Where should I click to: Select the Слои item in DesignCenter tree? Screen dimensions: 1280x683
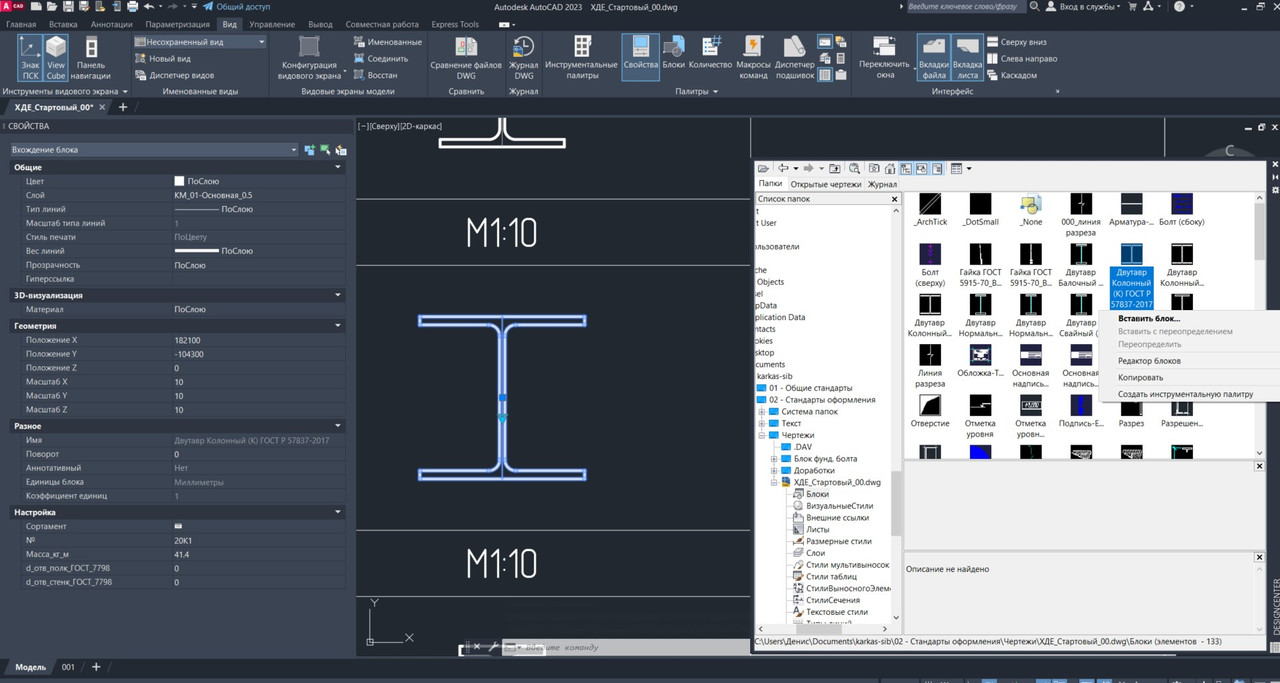[815, 553]
